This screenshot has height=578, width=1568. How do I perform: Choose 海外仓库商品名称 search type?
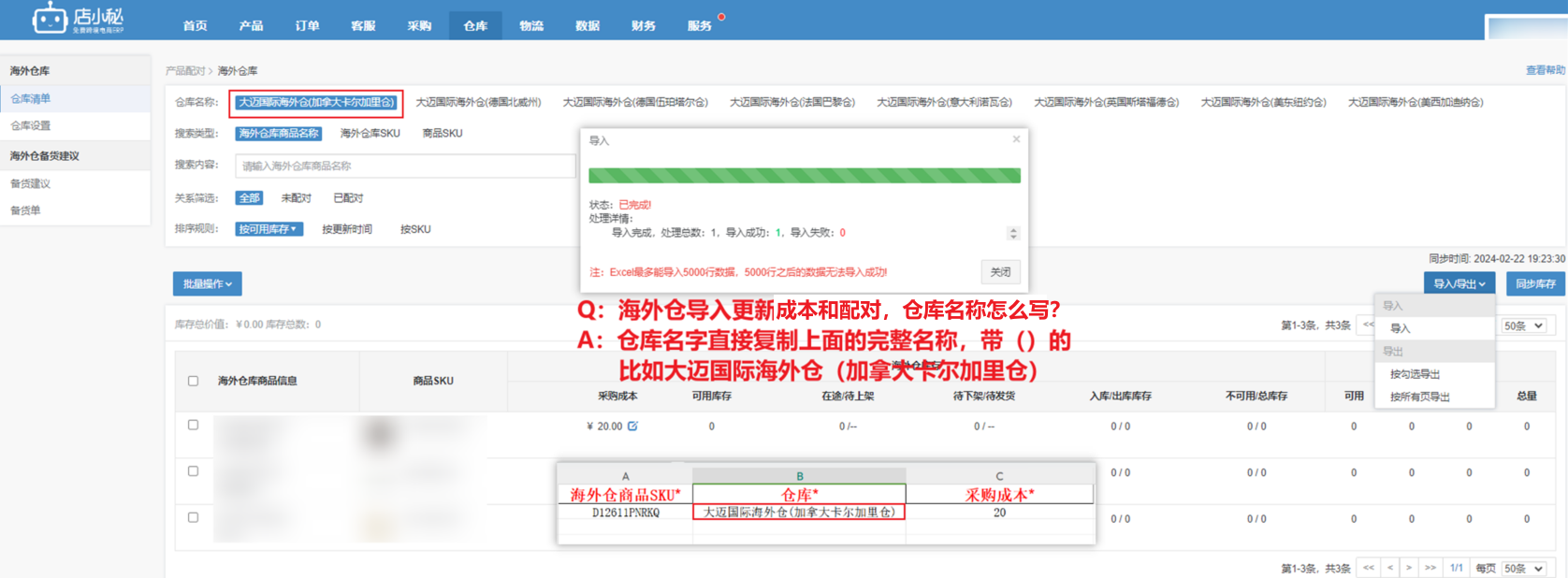coord(279,134)
